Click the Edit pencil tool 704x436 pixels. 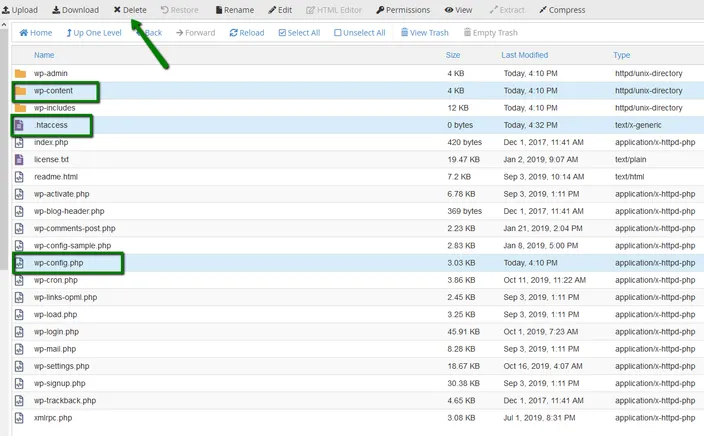(280, 10)
